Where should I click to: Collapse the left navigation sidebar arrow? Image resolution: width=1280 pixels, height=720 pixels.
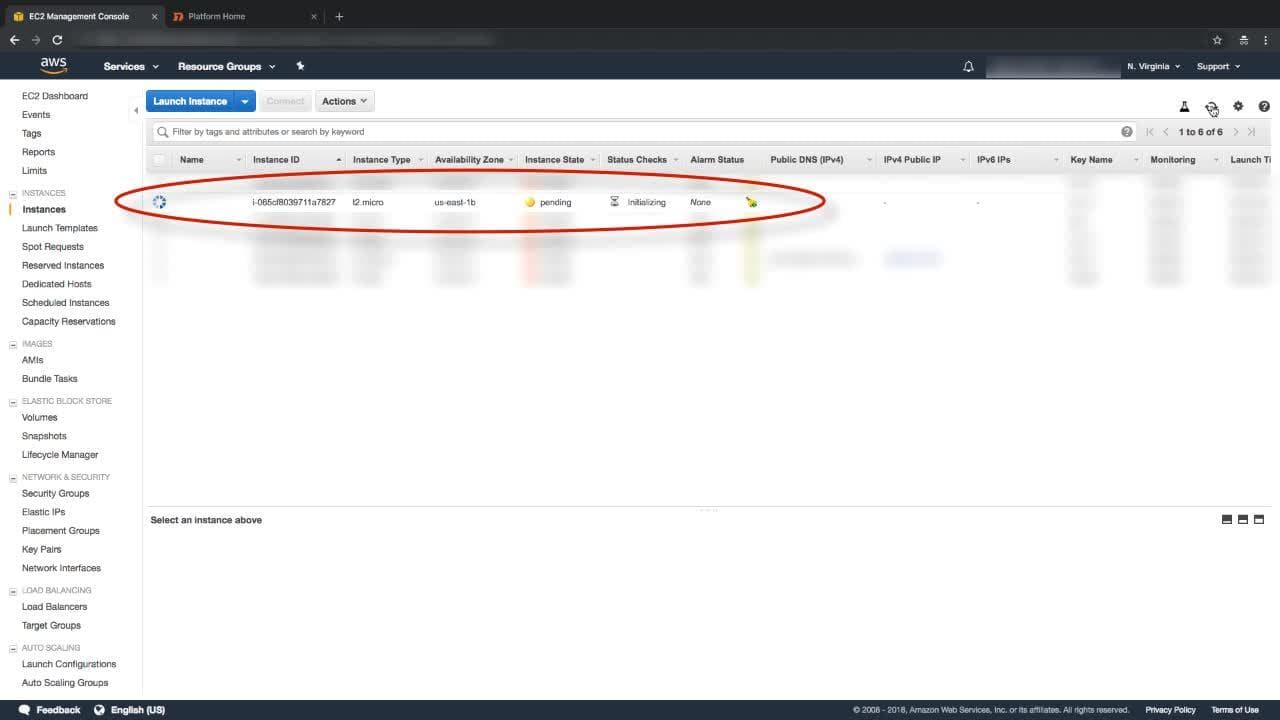tap(136, 110)
